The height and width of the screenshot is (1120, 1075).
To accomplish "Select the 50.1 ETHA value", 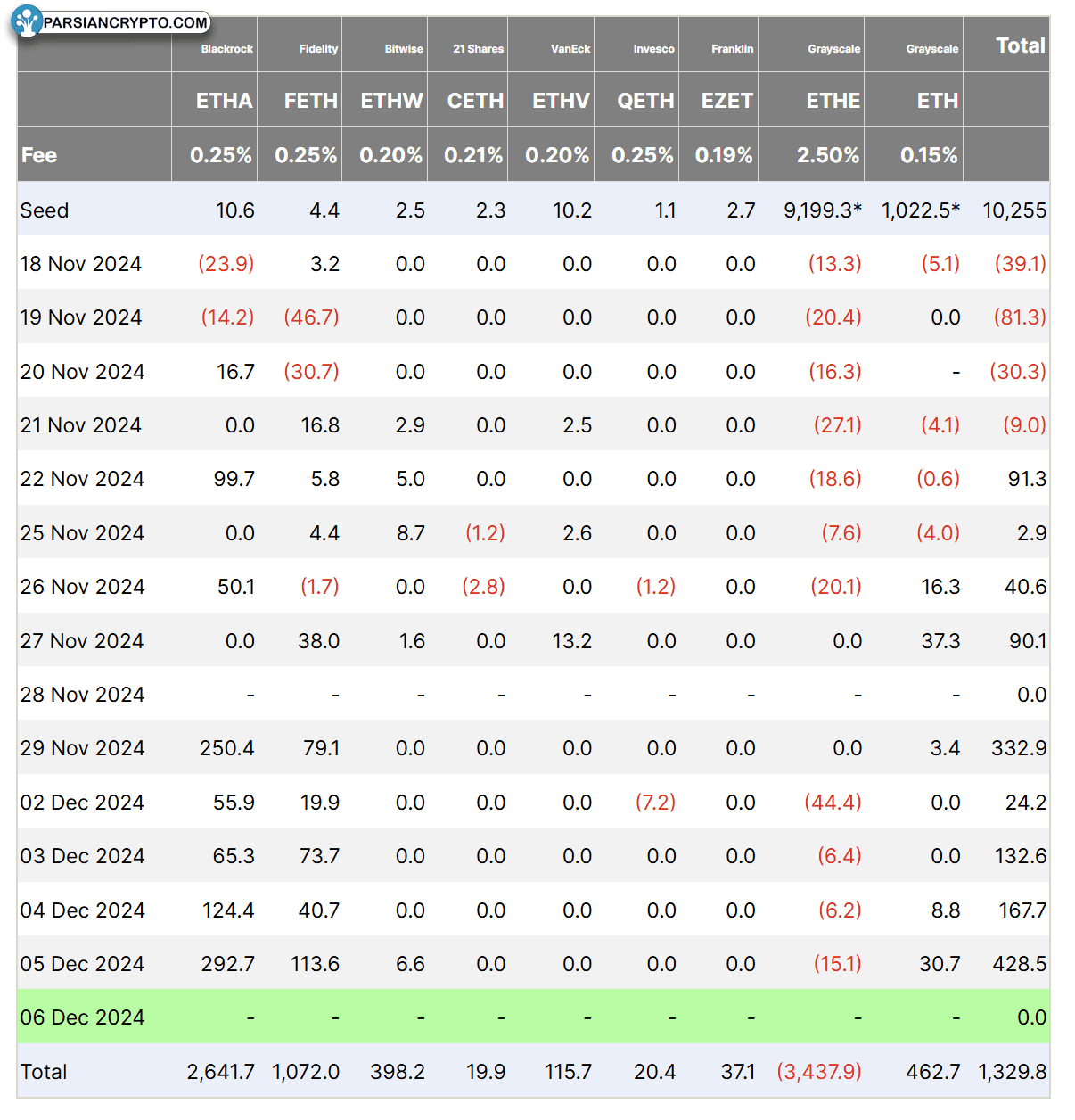I will click(236, 587).
